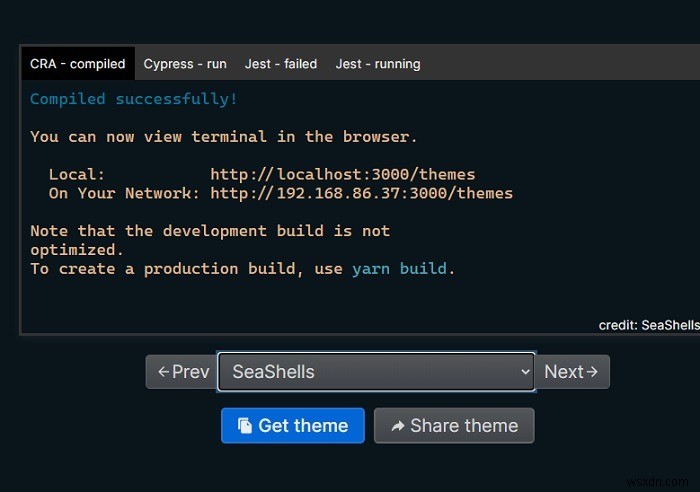Viewport: 700px width, 492px height.
Task: Select the Jest - failed tab
Action: click(281, 64)
